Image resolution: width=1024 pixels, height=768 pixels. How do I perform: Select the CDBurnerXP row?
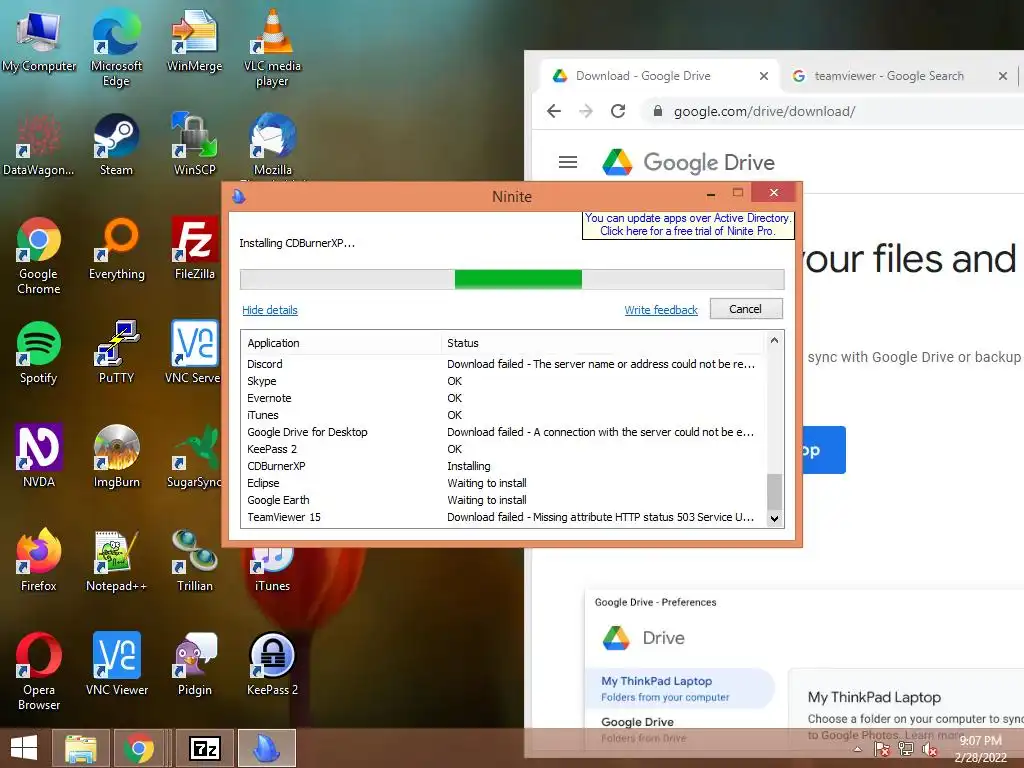pos(502,466)
